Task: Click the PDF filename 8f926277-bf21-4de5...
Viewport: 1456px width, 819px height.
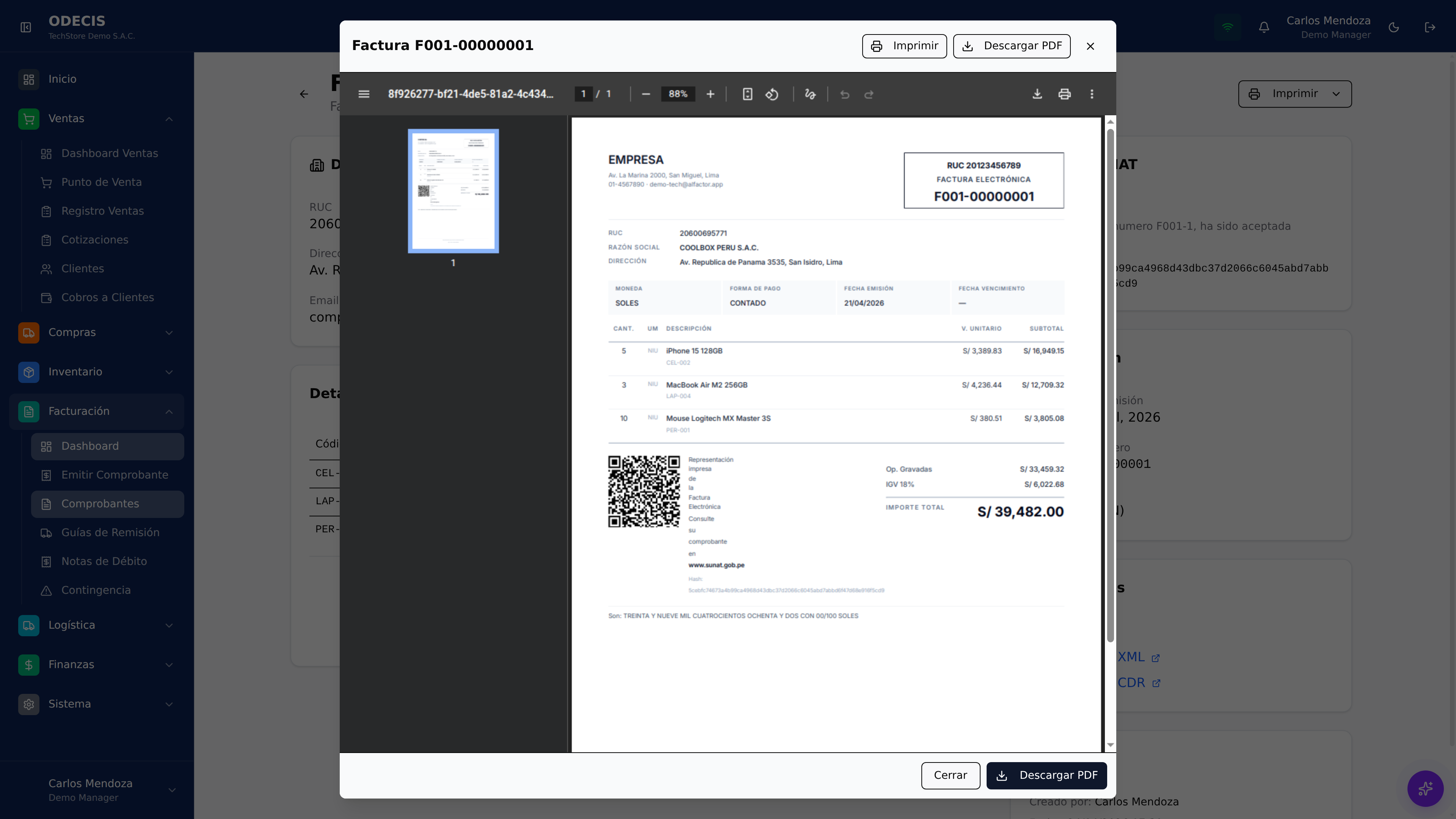Action: point(470,94)
